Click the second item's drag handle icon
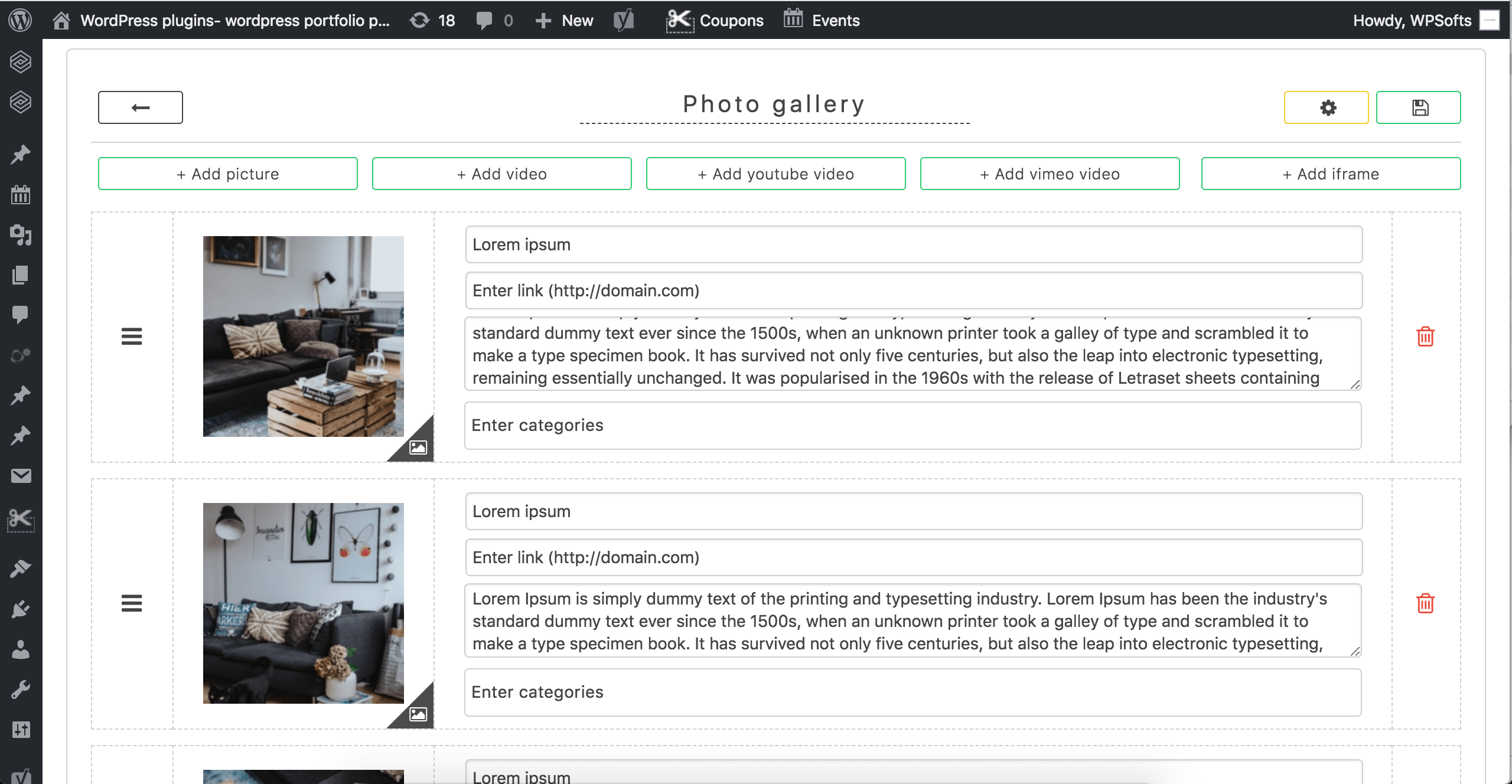The height and width of the screenshot is (784, 1512). (132, 603)
